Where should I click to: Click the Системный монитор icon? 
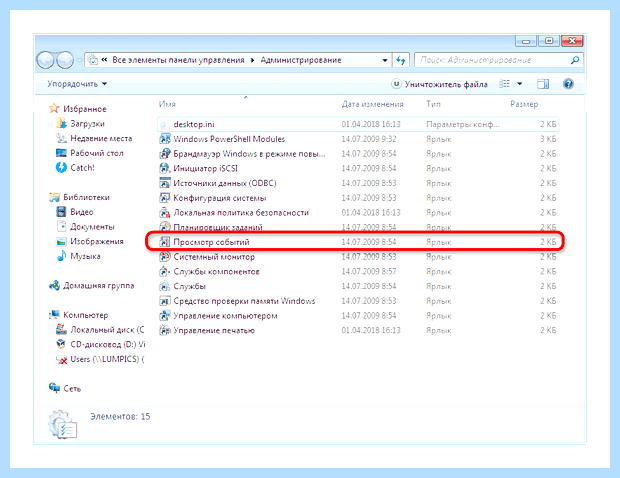164,257
